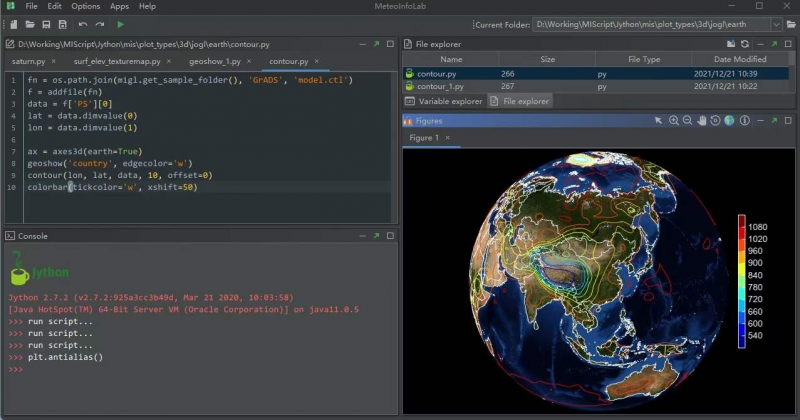
Task: Open the Apps menu
Action: [x=119, y=6]
